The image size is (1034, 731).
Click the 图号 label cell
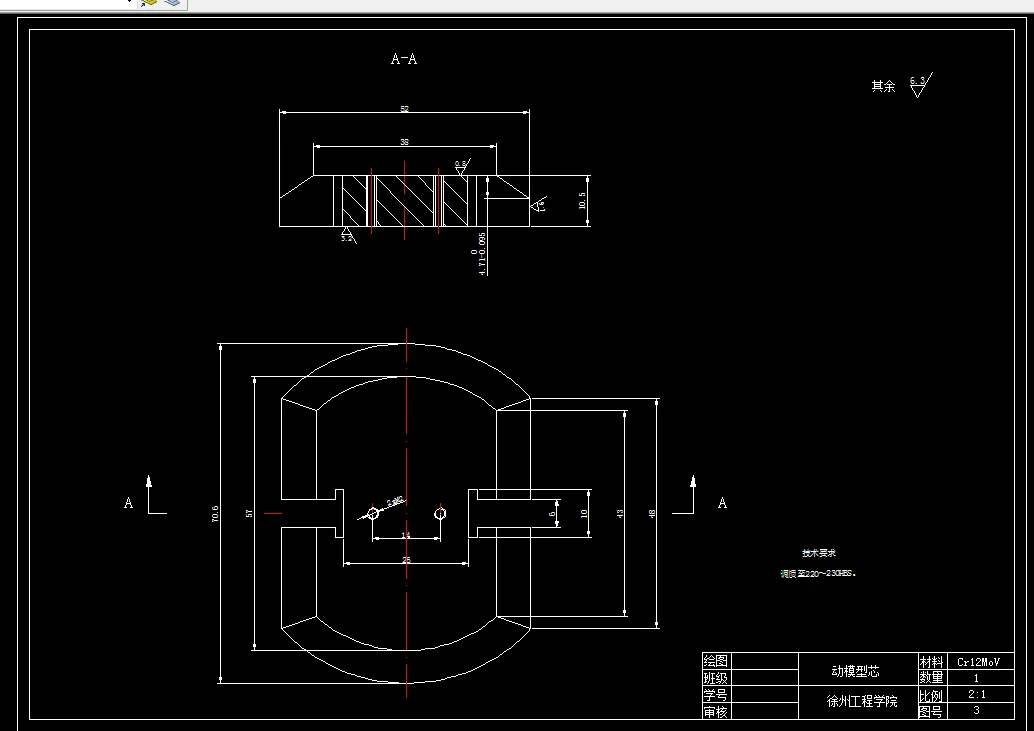click(931, 711)
